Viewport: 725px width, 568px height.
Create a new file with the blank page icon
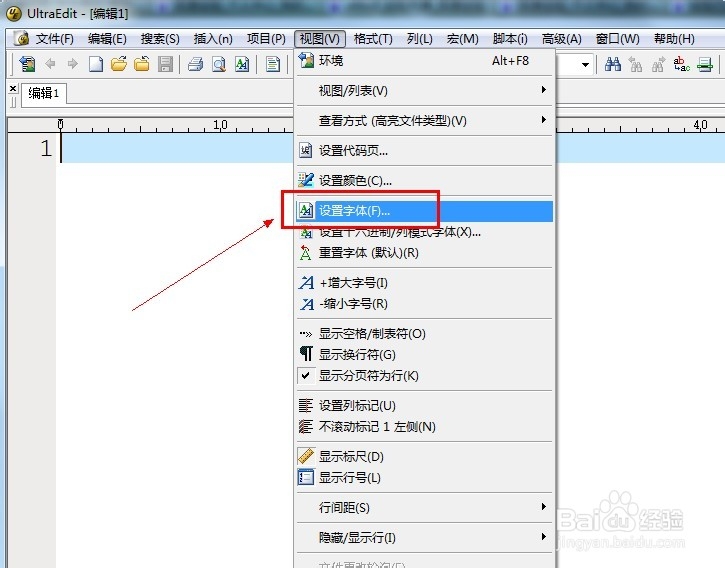[96, 64]
